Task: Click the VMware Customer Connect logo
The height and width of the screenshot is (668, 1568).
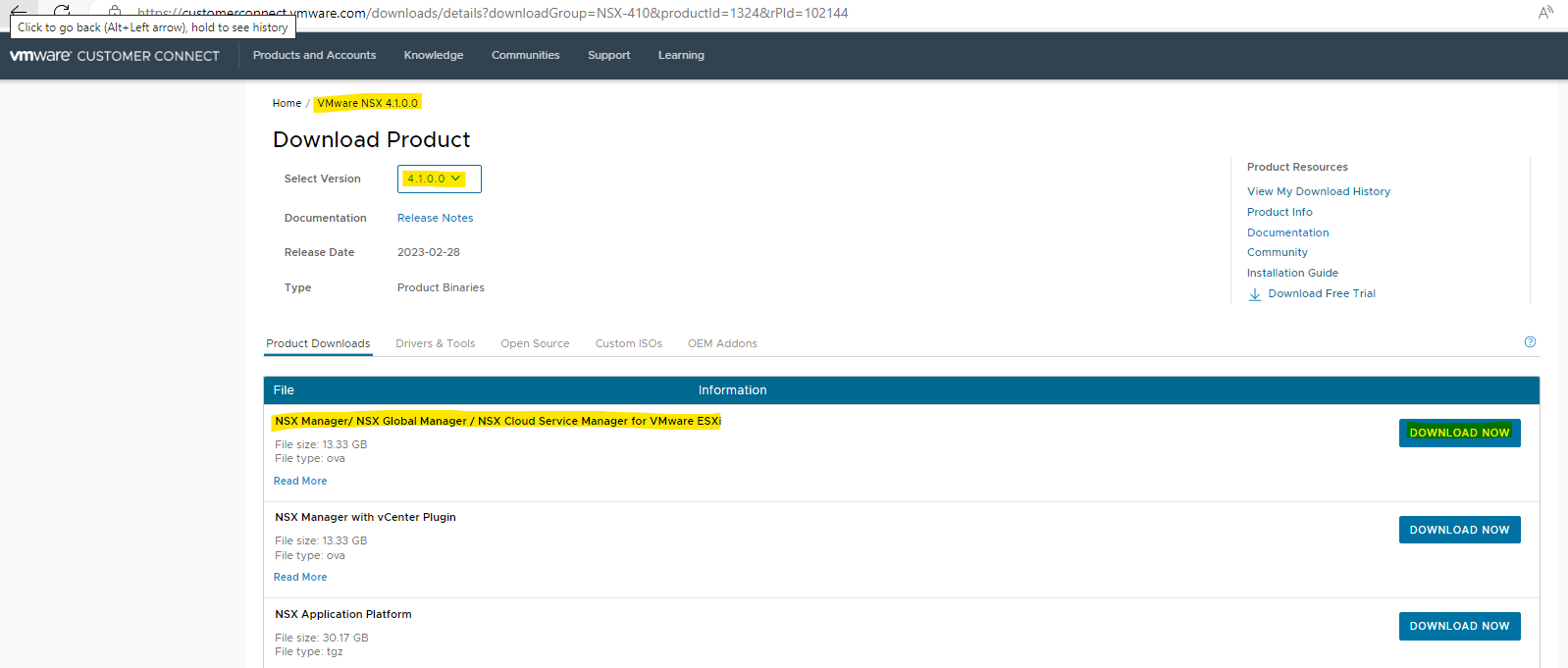Action: [x=115, y=56]
